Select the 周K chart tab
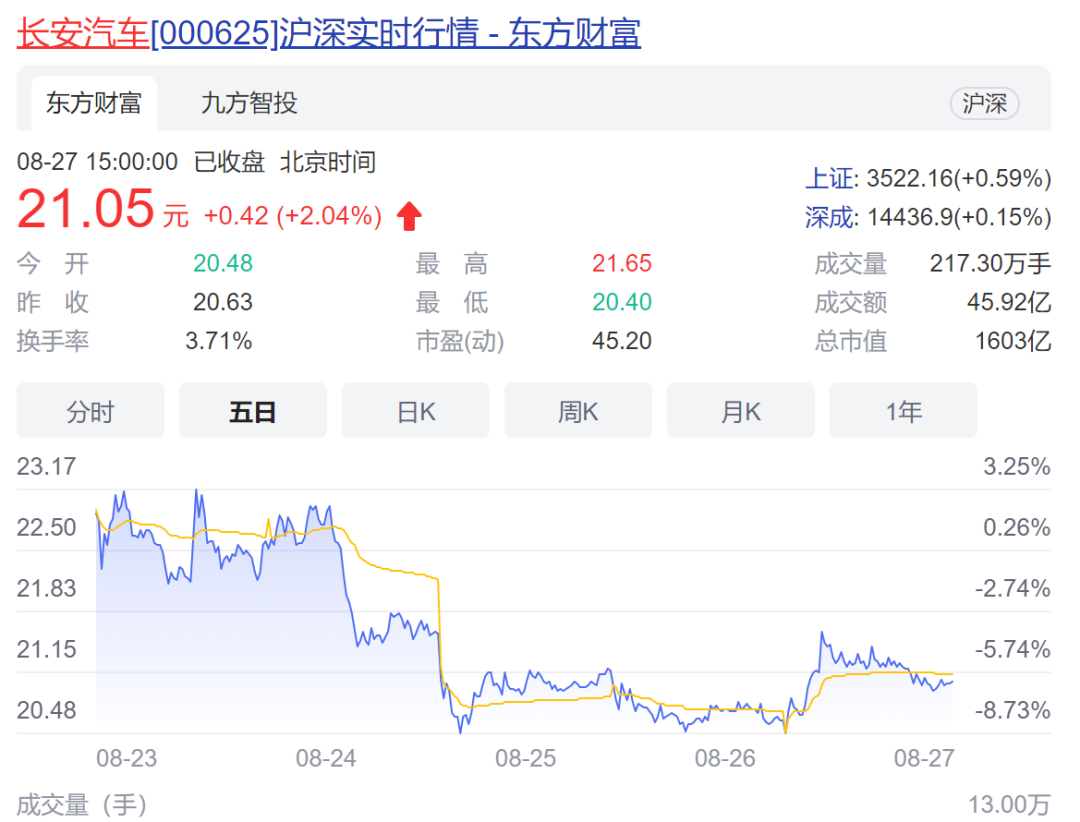The width and height of the screenshot is (1080, 822). (x=578, y=411)
